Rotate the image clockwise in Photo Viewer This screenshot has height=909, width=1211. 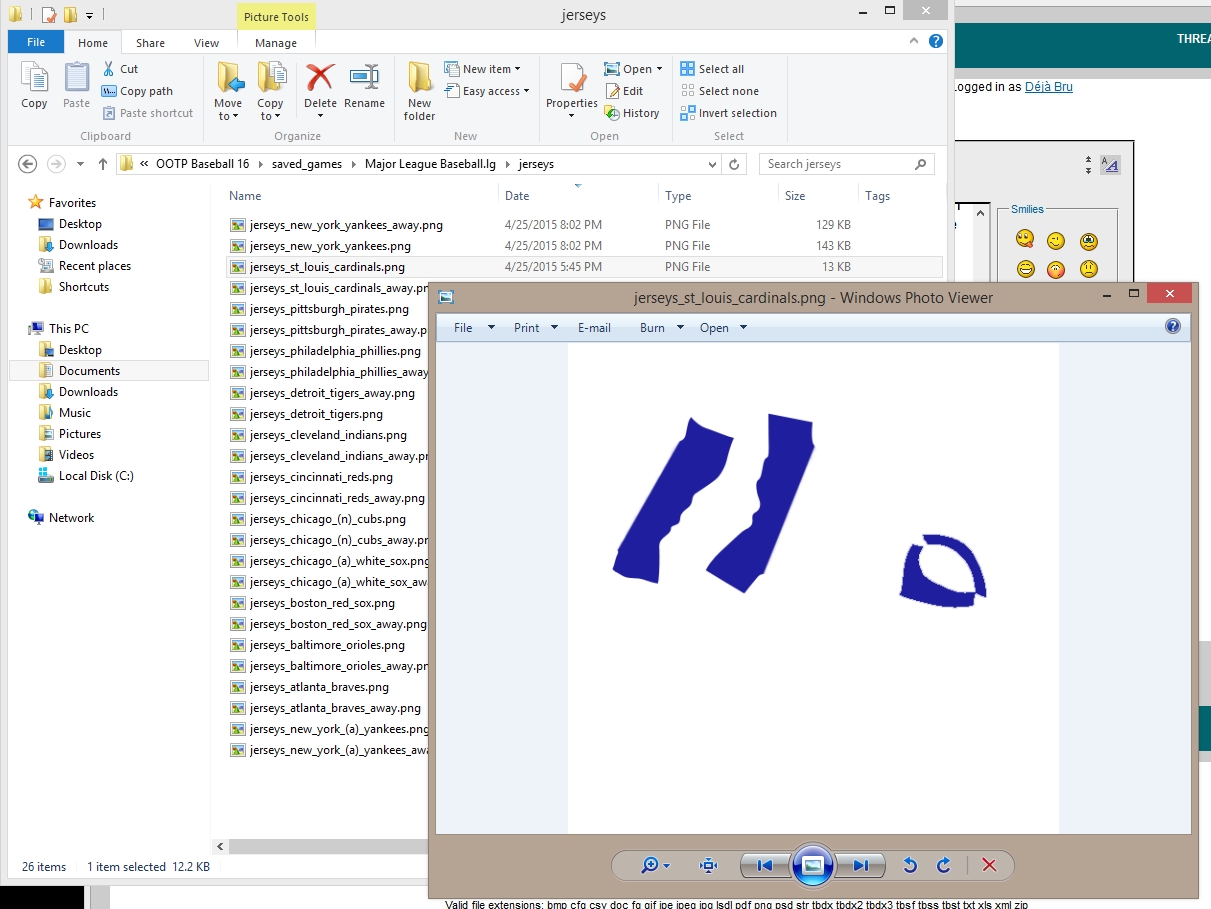(943, 865)
